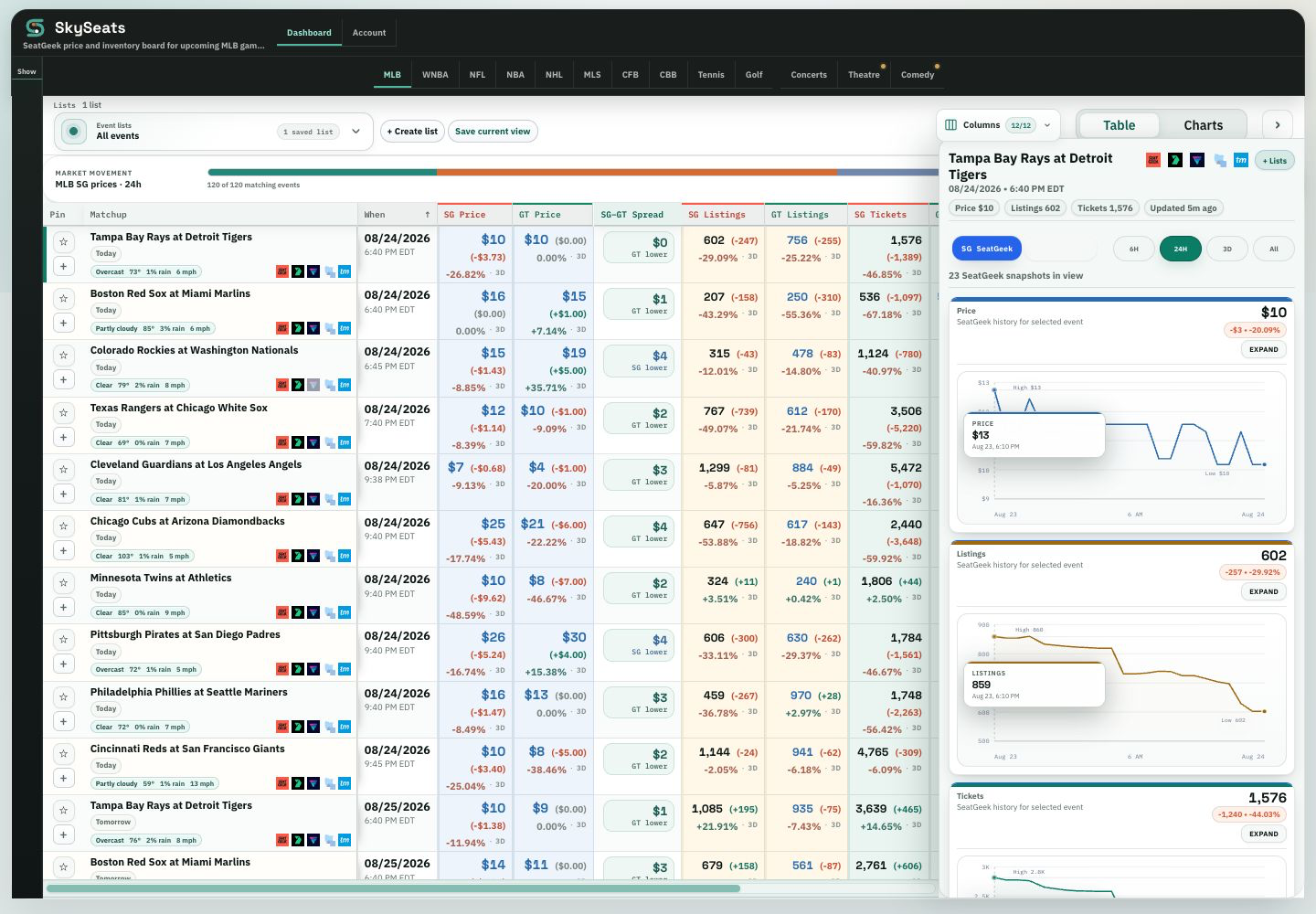This screenshot has height=914, width=1316.
Task: Select the Comedy category
Action: (x=918, y=75)
